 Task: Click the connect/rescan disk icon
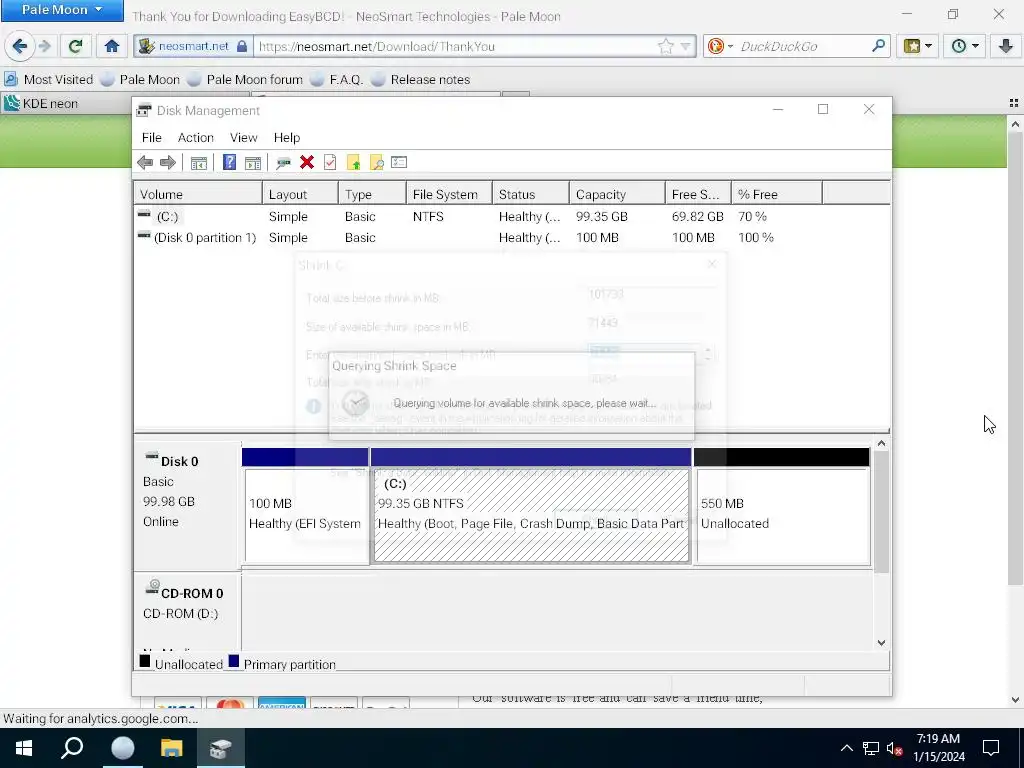click(283, 163)
